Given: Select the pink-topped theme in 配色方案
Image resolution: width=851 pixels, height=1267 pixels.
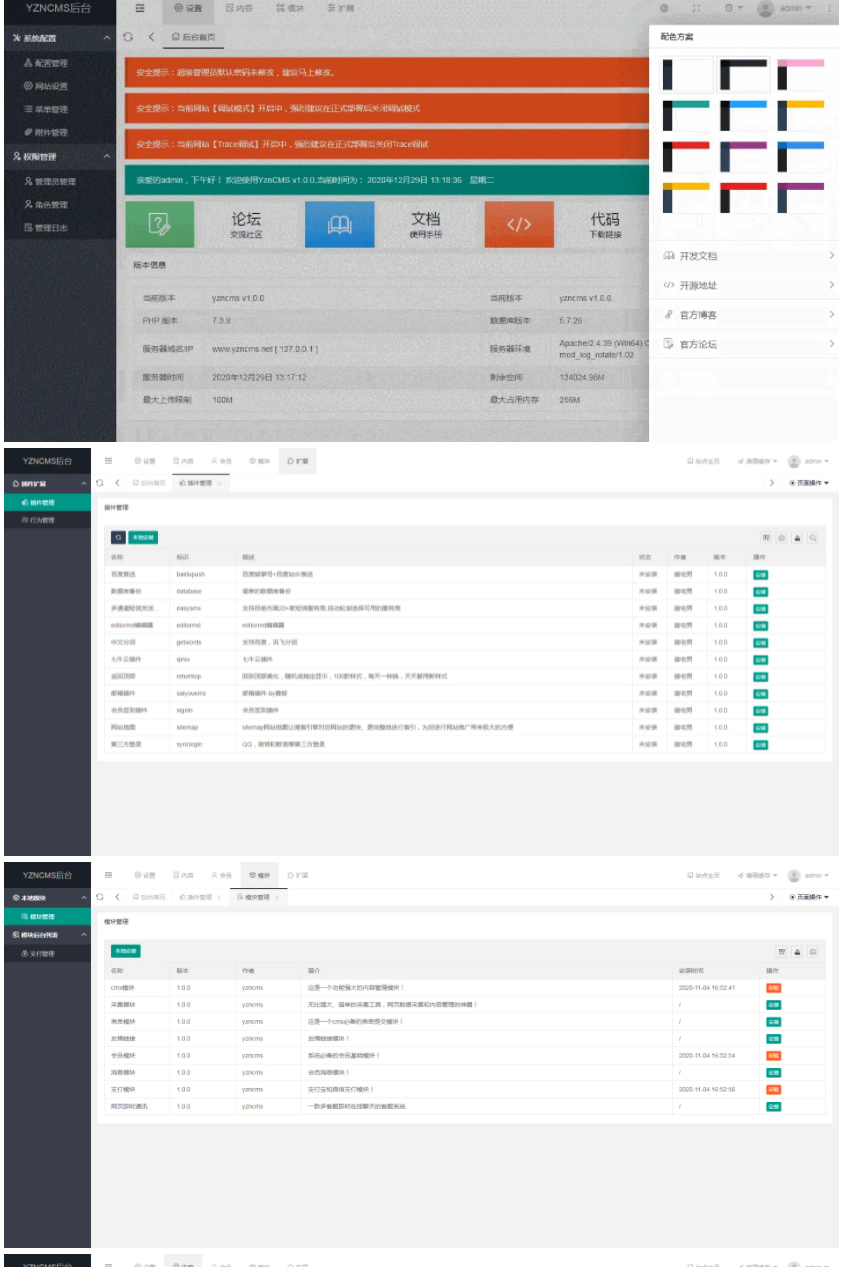Looking at the screenshot, I should coord(800,76).
